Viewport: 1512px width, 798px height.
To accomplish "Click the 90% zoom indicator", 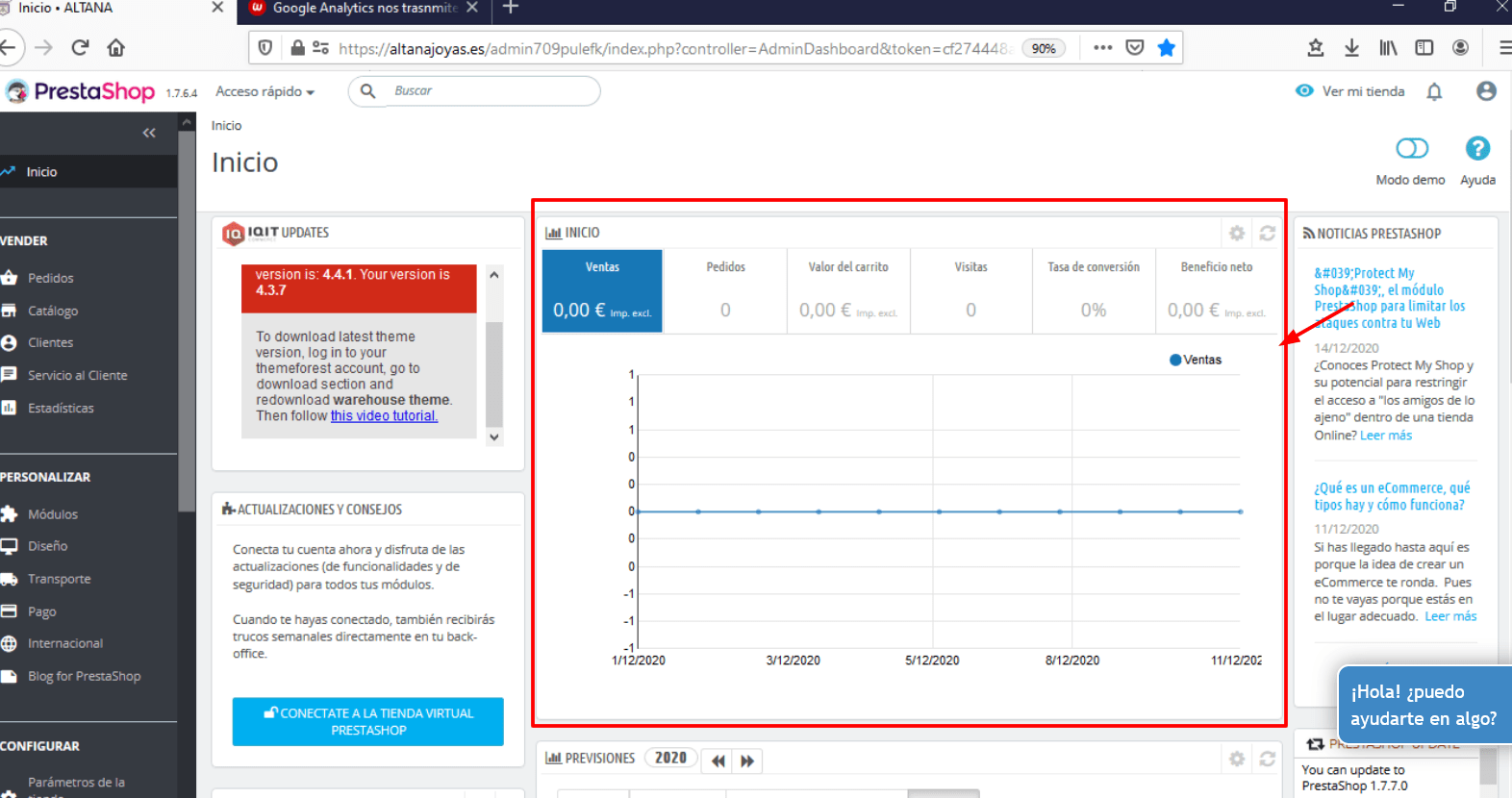I will 1044,48.
